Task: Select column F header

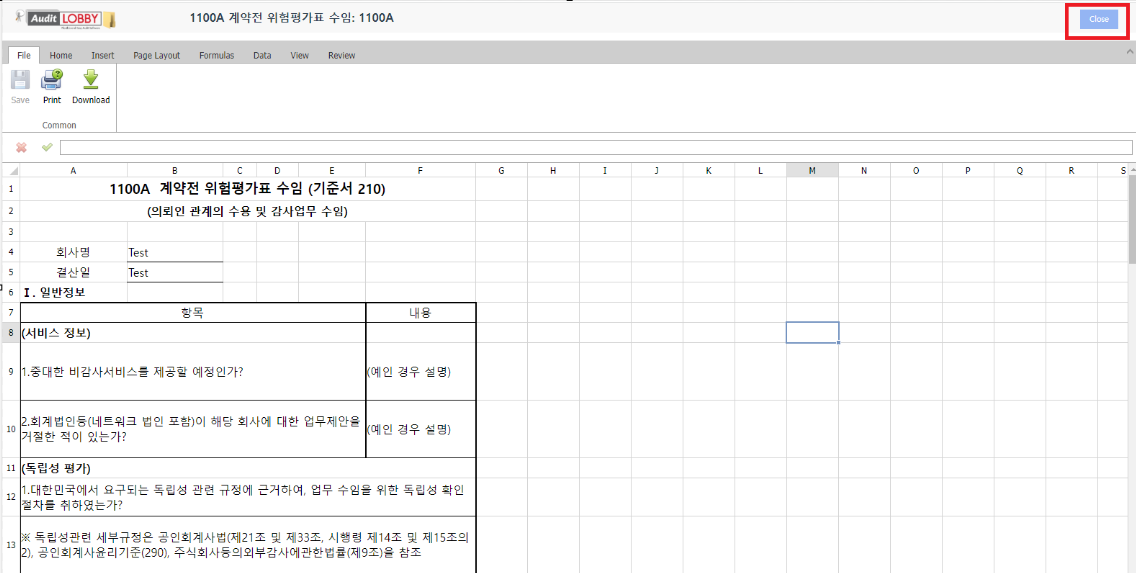Action: pyautogui.click(x=420, y=170)
